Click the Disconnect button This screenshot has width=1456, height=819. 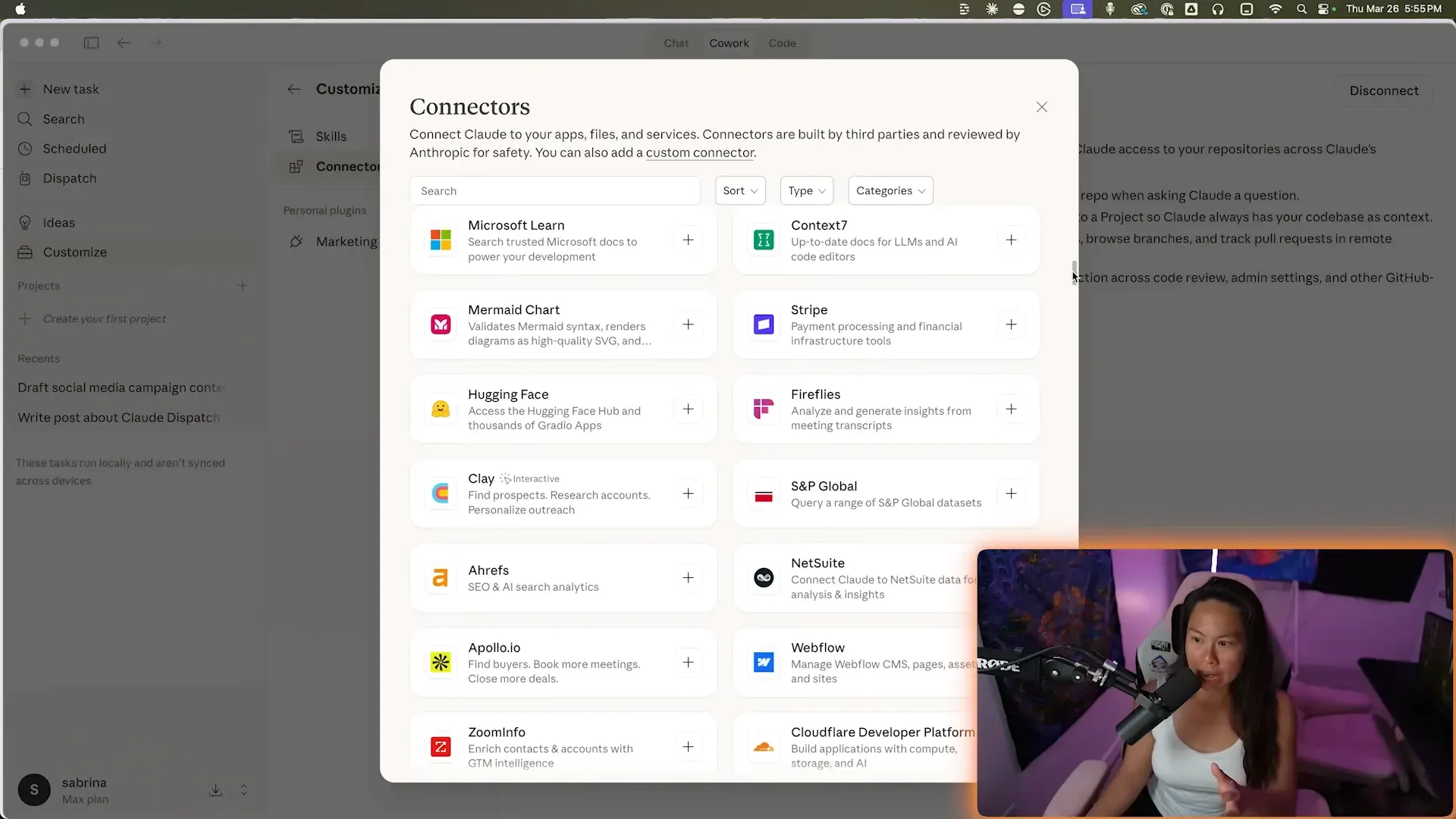click(1383, 90)
